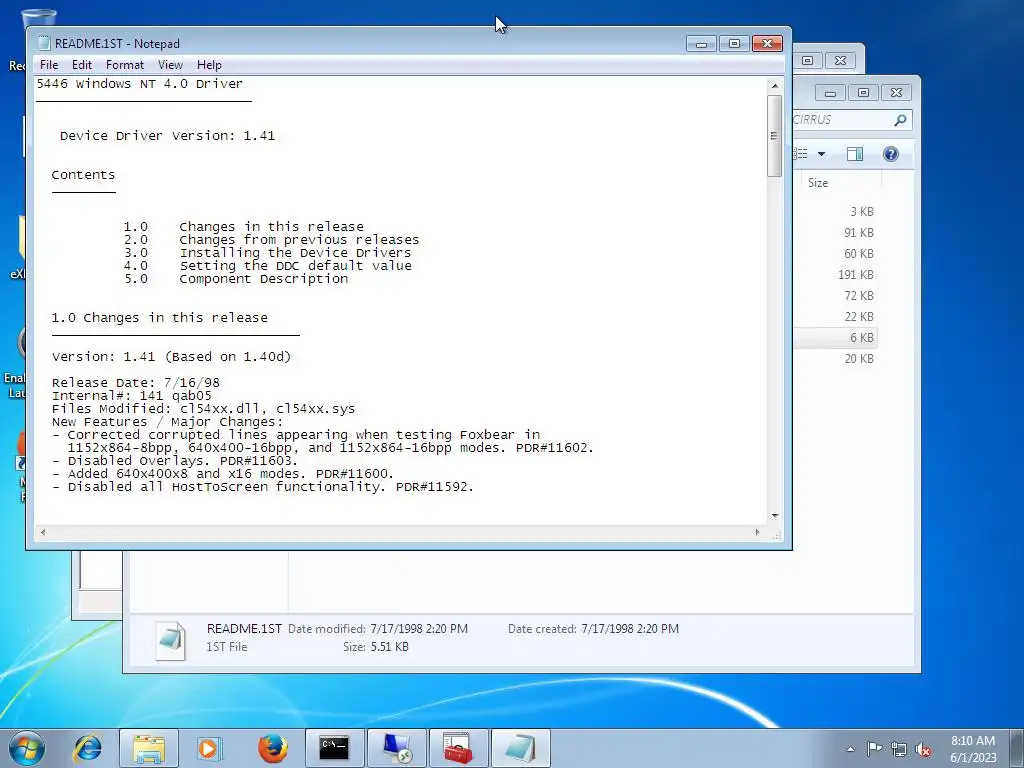Open Action Center flag icon
1024x768 pixels.
[x=874, y=749]
